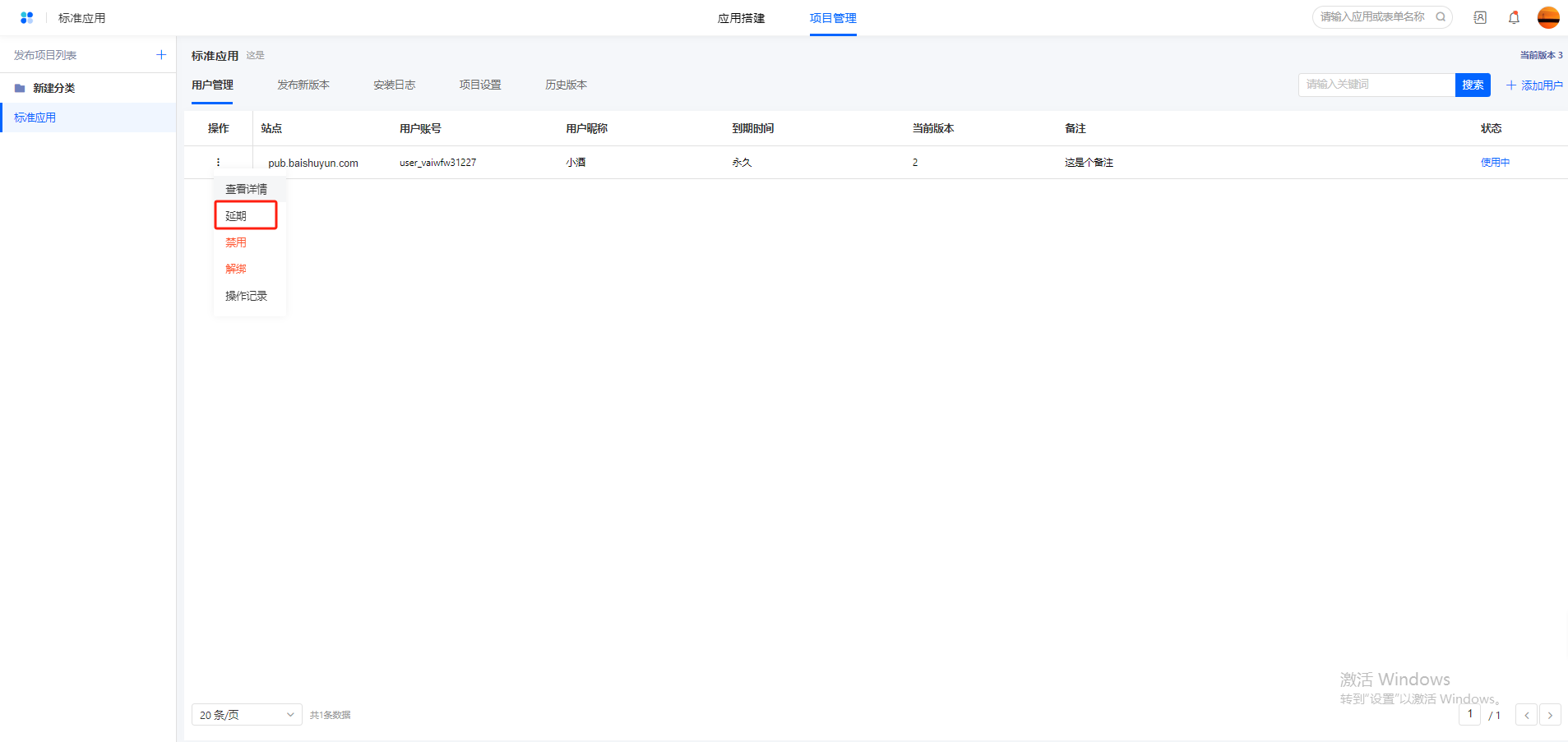Viewport: 1568px width, 742px height.
Task: Click the three-dot action icon in the row
Action: tap(218, 163)
